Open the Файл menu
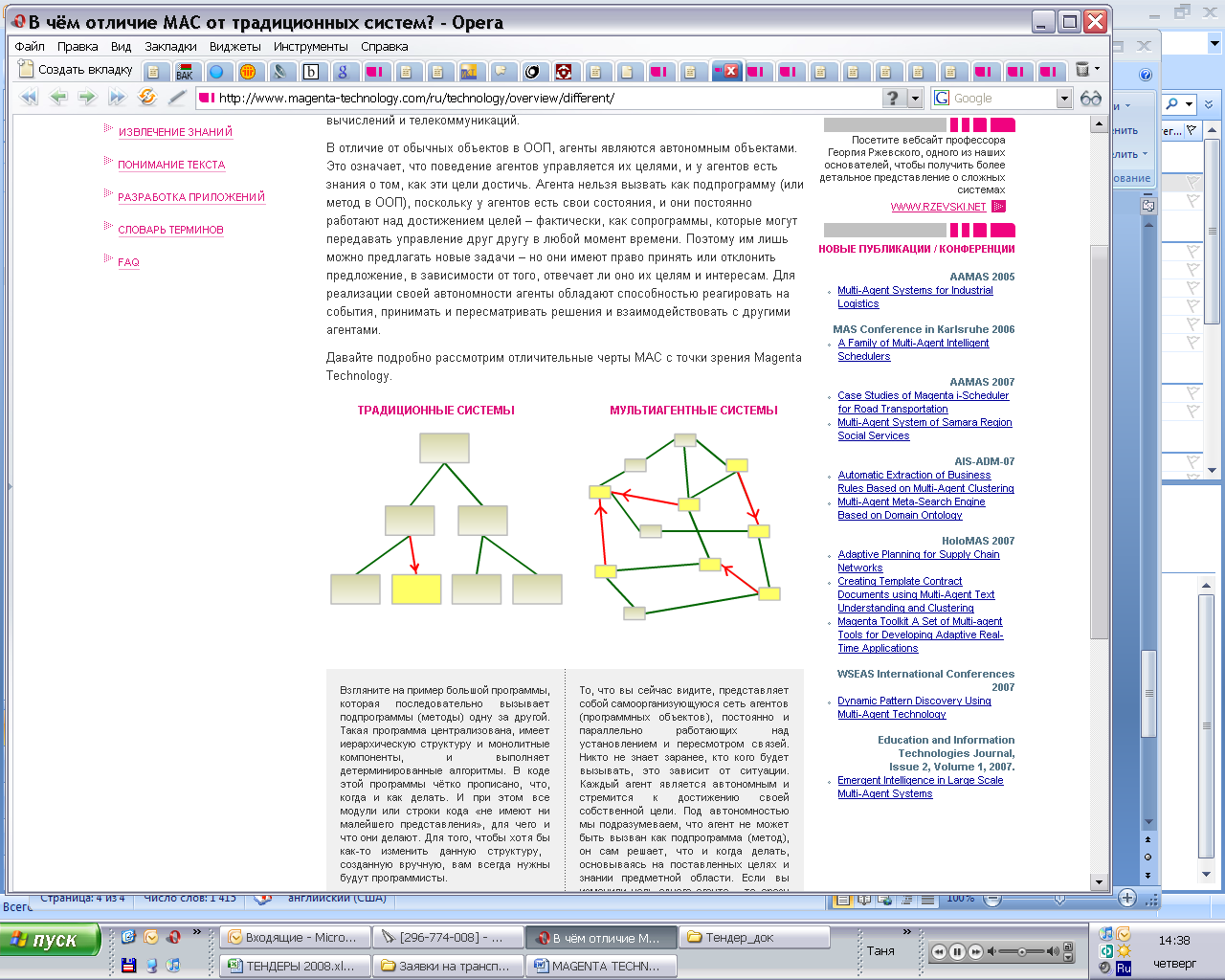Viewport: 1225px width, 980px height. [30, 46]
